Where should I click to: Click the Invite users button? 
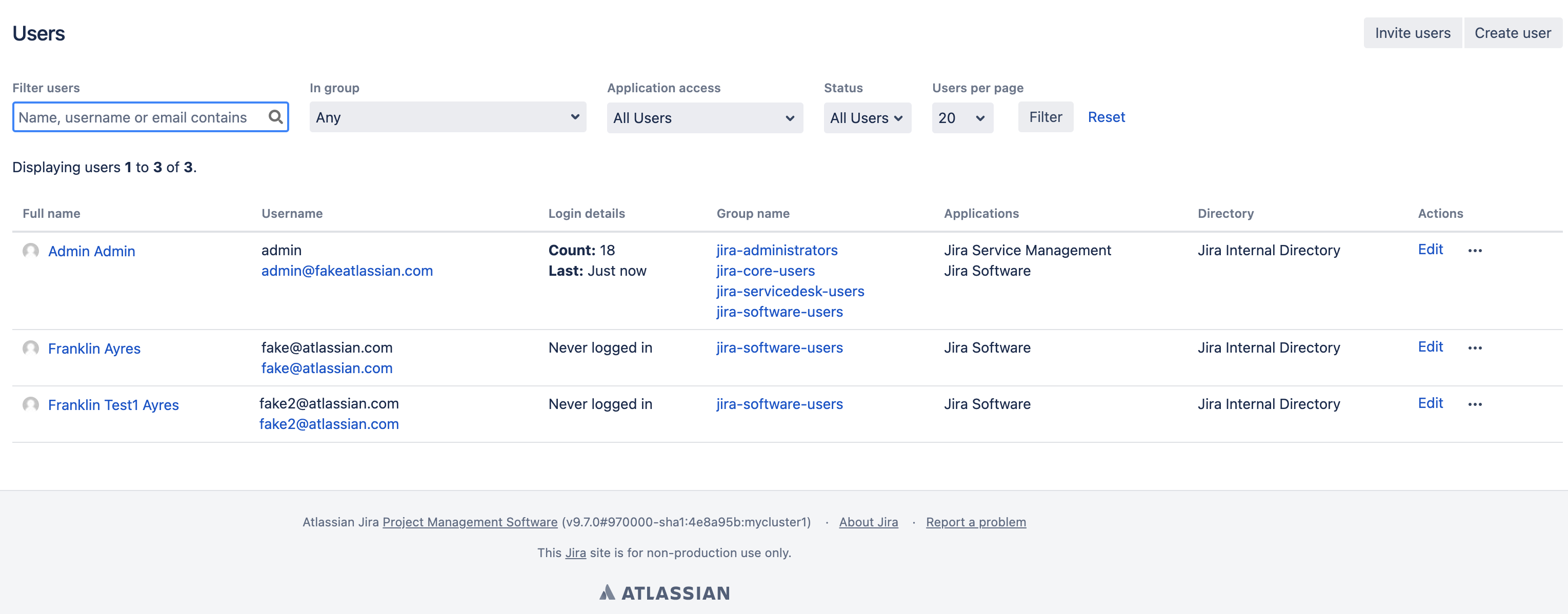(x=1412, y=33)
